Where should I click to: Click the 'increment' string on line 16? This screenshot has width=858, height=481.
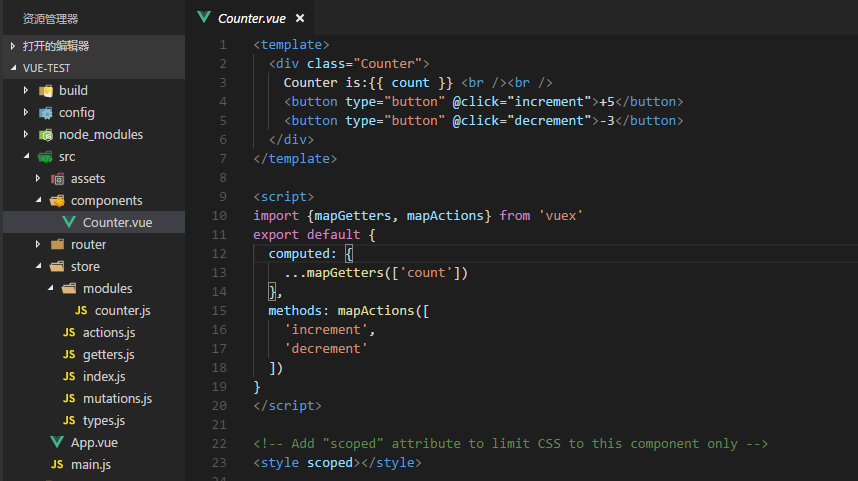click(x=326, y=329)
